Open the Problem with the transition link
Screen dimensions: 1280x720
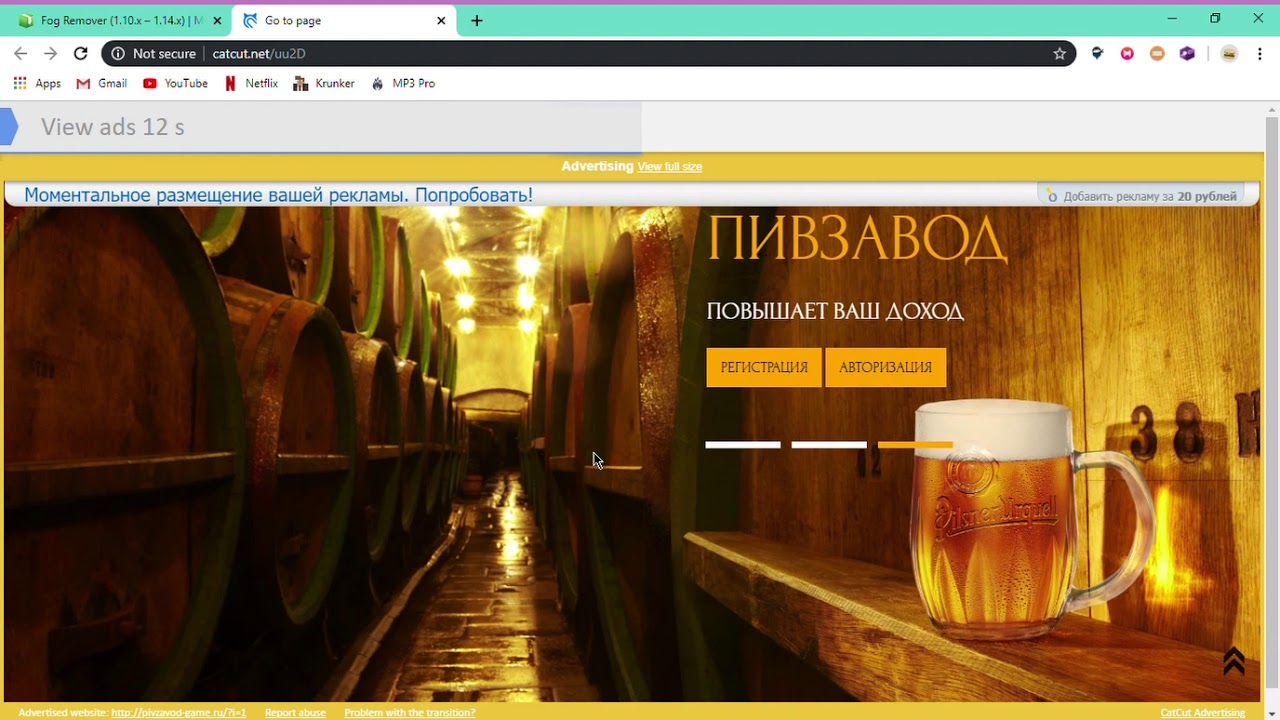tap(410, 713)
